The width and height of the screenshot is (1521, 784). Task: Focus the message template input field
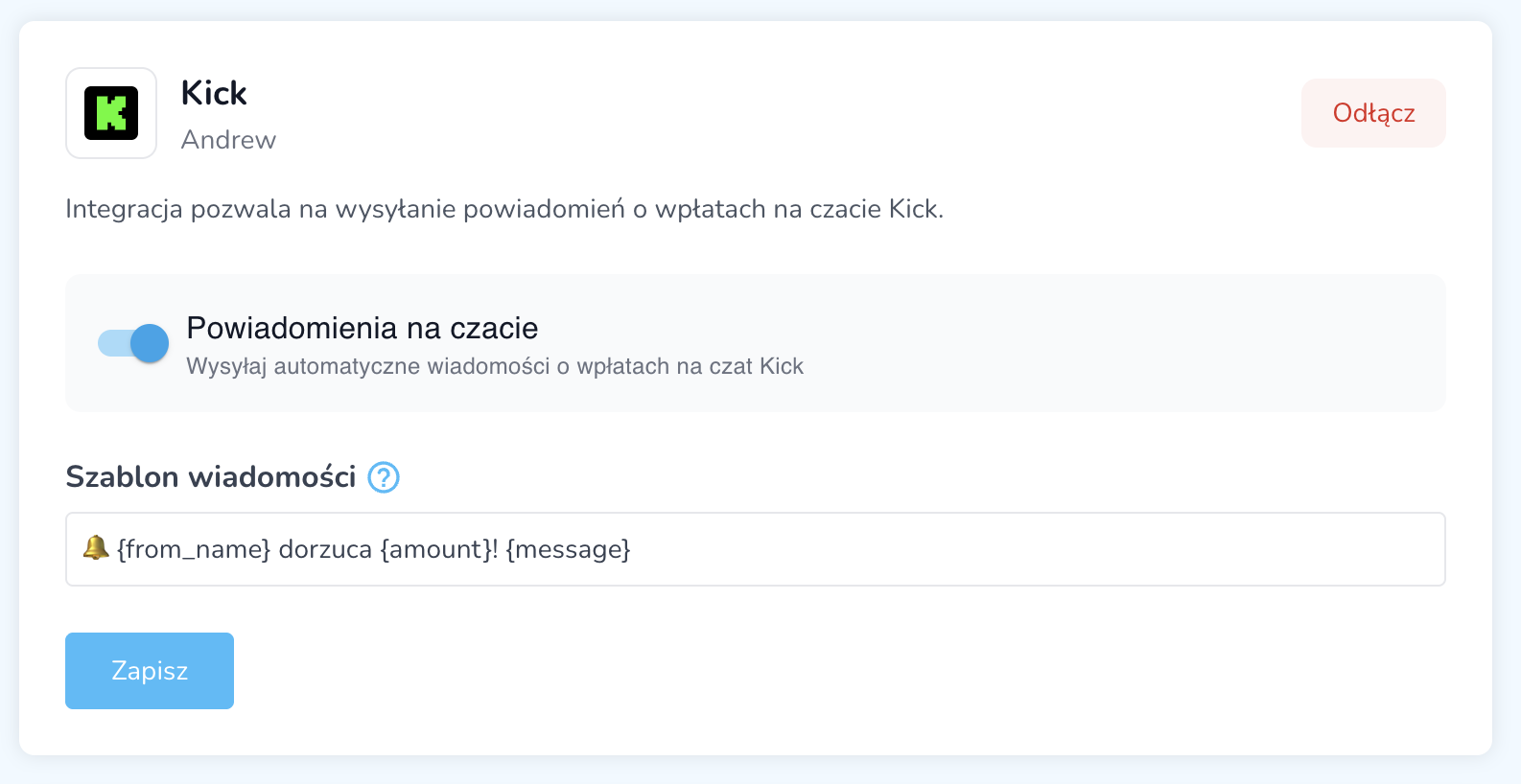(x=863, y=549)
